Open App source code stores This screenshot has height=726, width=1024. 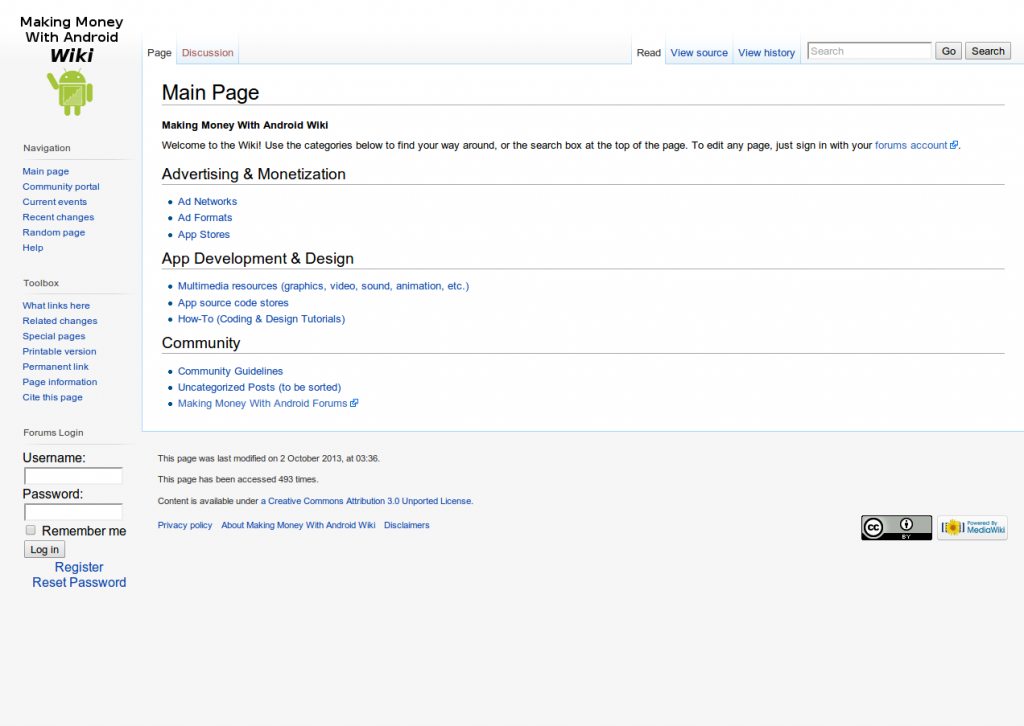click(233, 303)
